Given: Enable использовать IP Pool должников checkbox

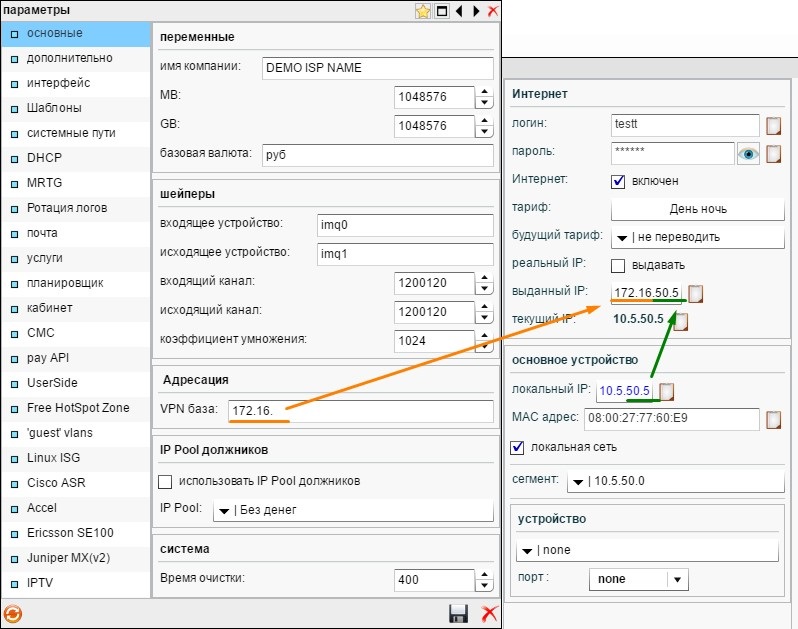Looking at the screenshot, I should (167, 481).
